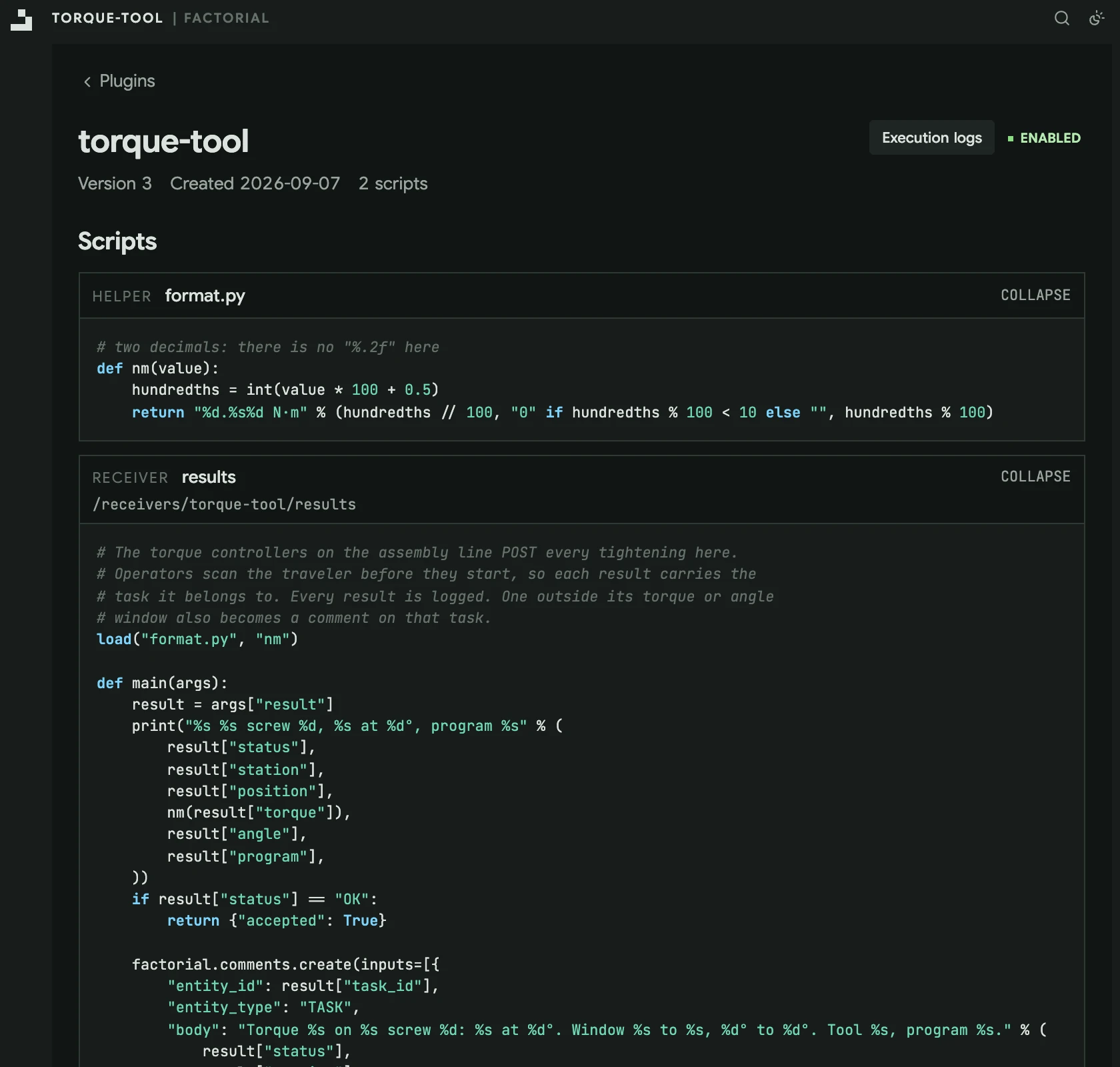Open Execution logs
Viewport: 1120px width, 1067px height.
931,137
